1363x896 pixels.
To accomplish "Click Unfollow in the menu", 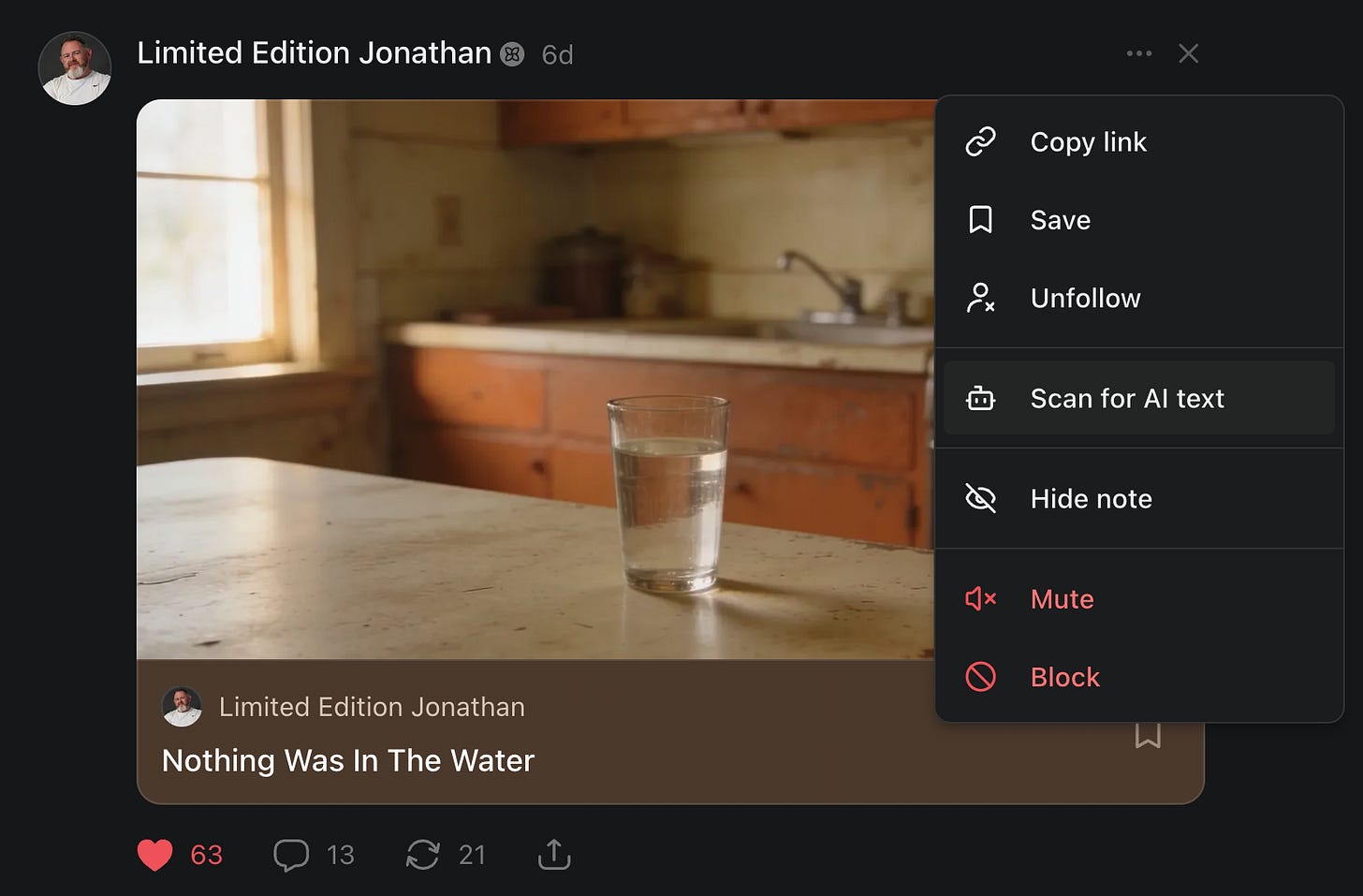I will pyautogui.click(x=1139, y=298).
